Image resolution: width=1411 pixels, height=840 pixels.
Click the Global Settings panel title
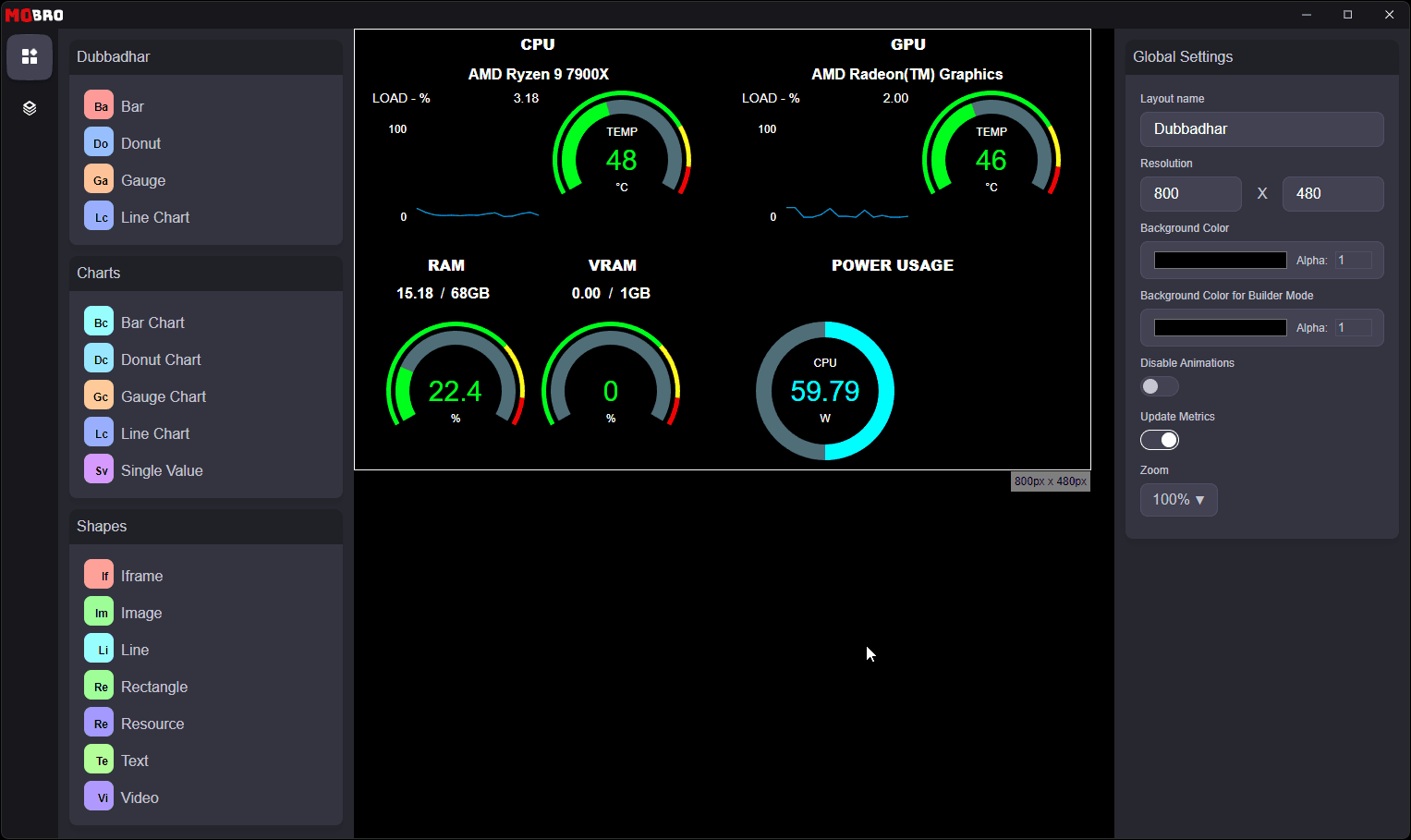[1183, 57]
